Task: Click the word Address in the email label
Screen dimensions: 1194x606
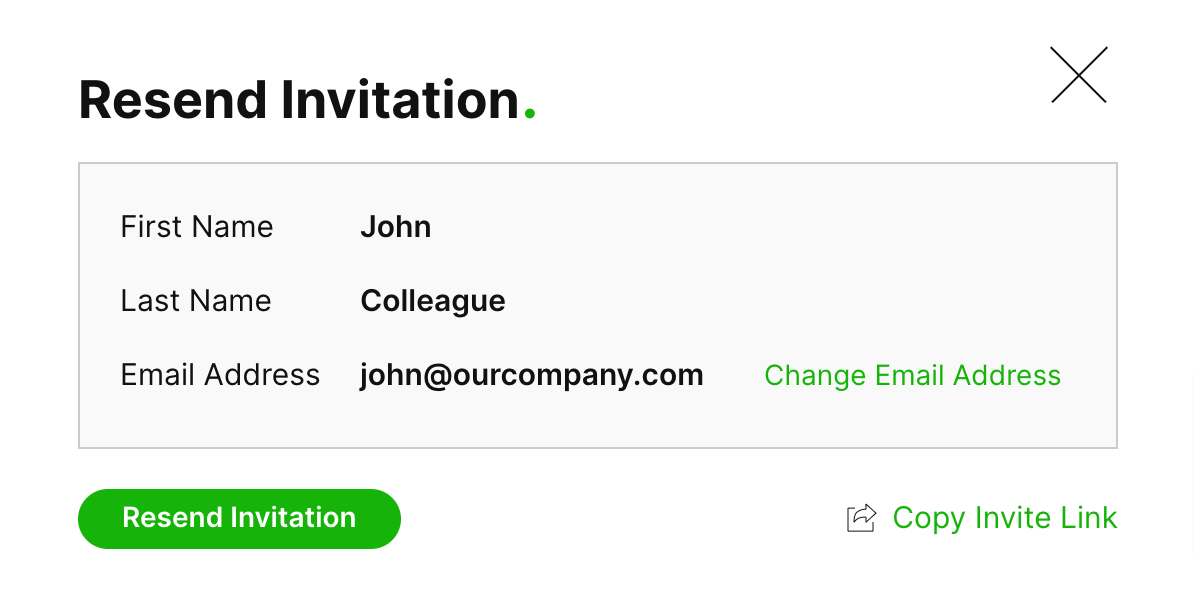Action: pos(262,375)
